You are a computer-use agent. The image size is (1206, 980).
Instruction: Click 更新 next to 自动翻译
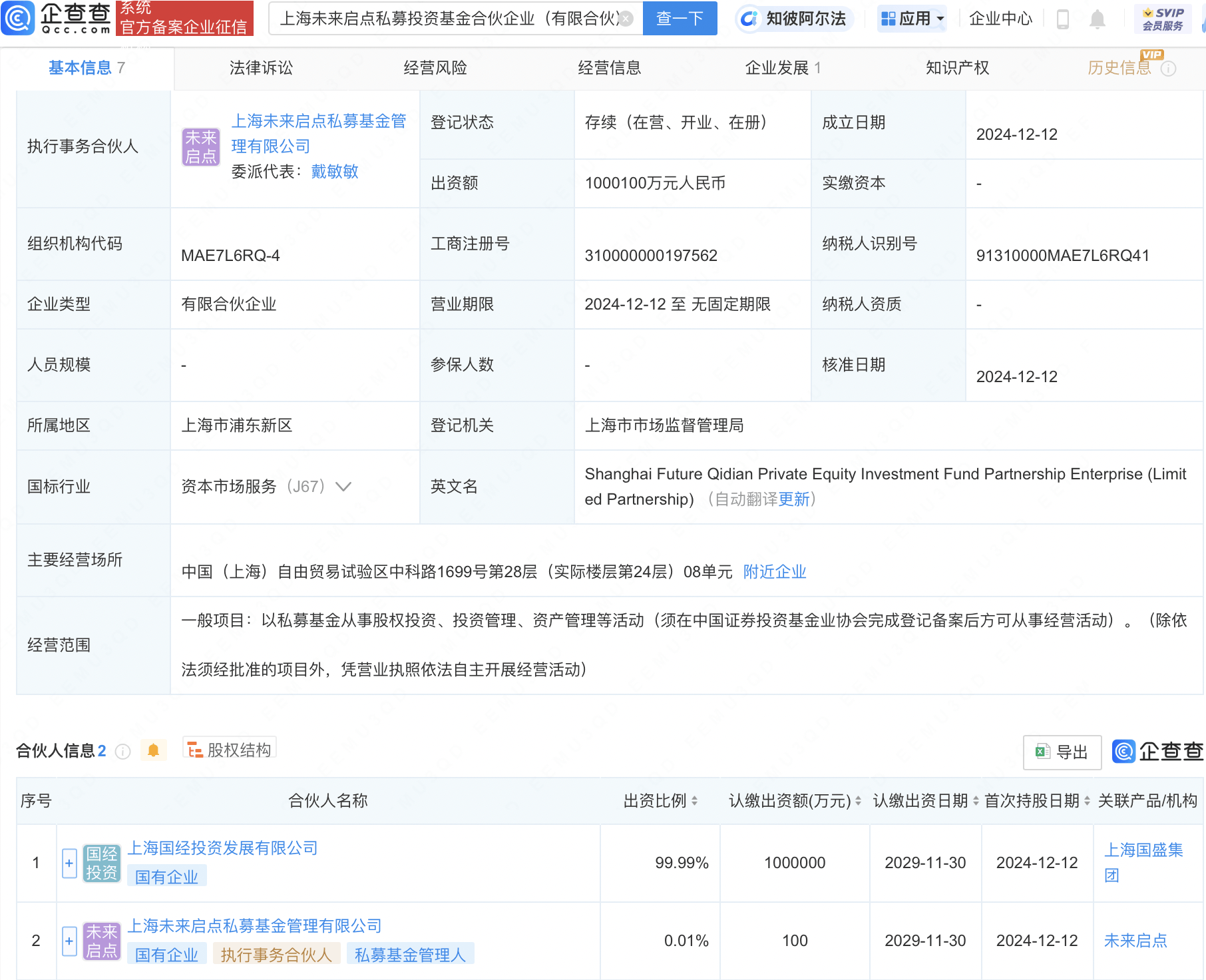(x=794, y=499)
